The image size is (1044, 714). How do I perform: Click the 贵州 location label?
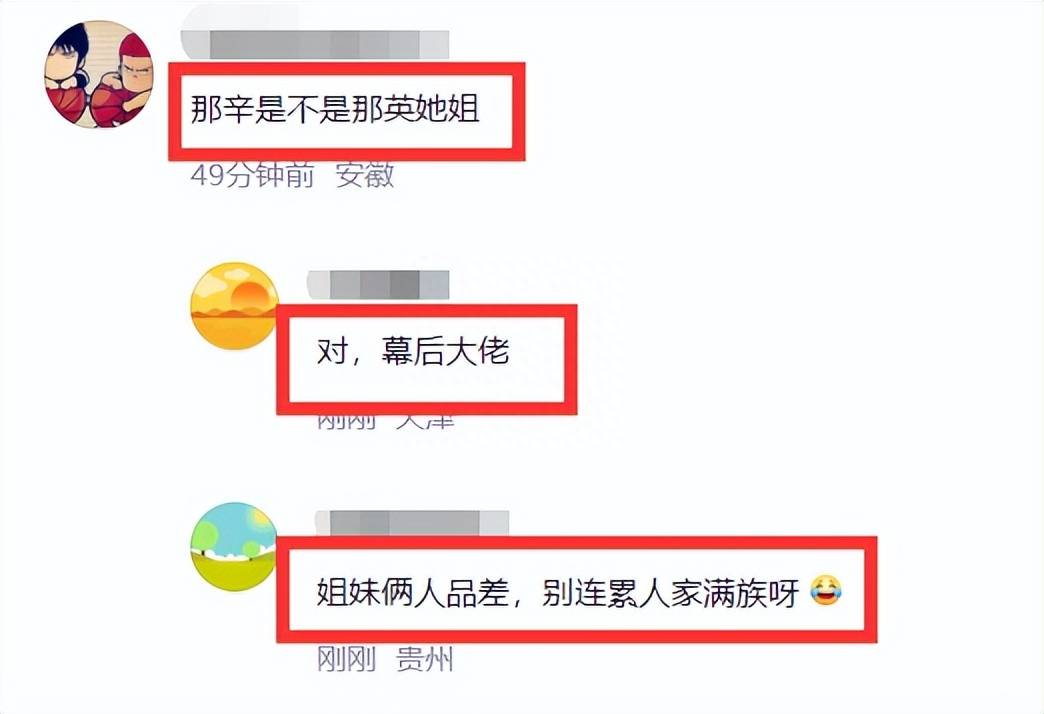425,659
